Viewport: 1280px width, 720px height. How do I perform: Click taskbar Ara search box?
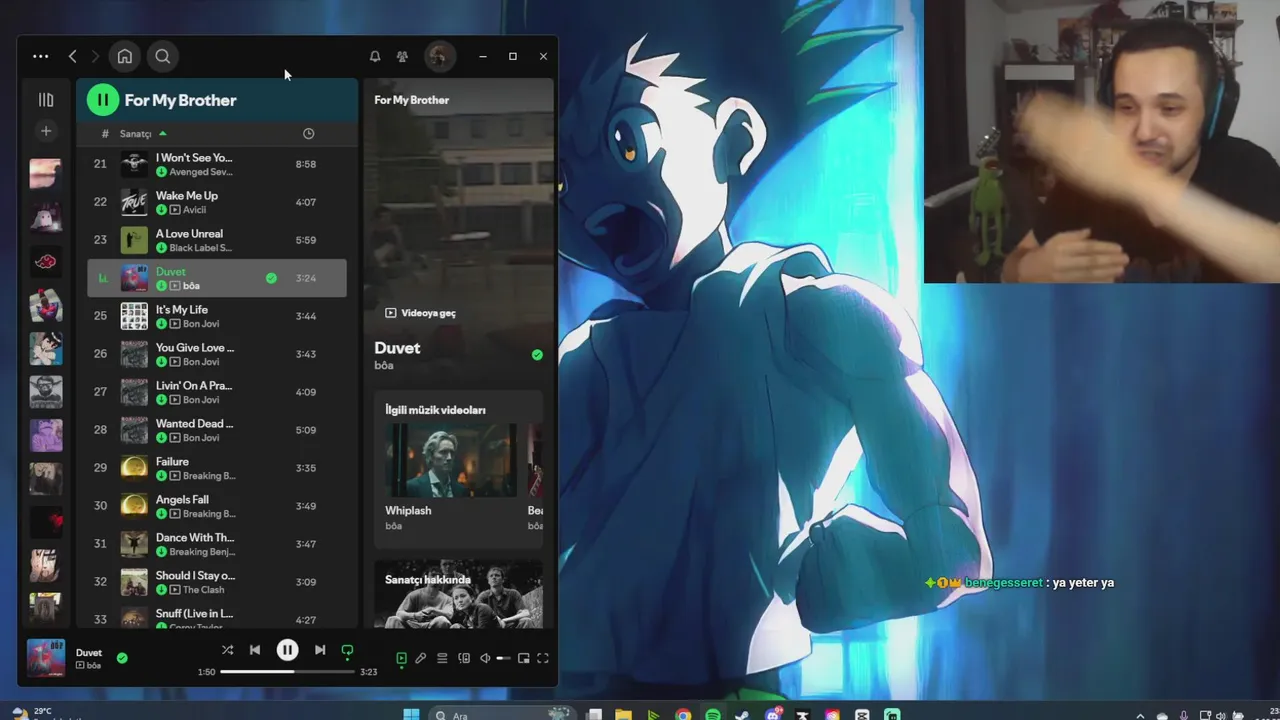click(500, 714)
